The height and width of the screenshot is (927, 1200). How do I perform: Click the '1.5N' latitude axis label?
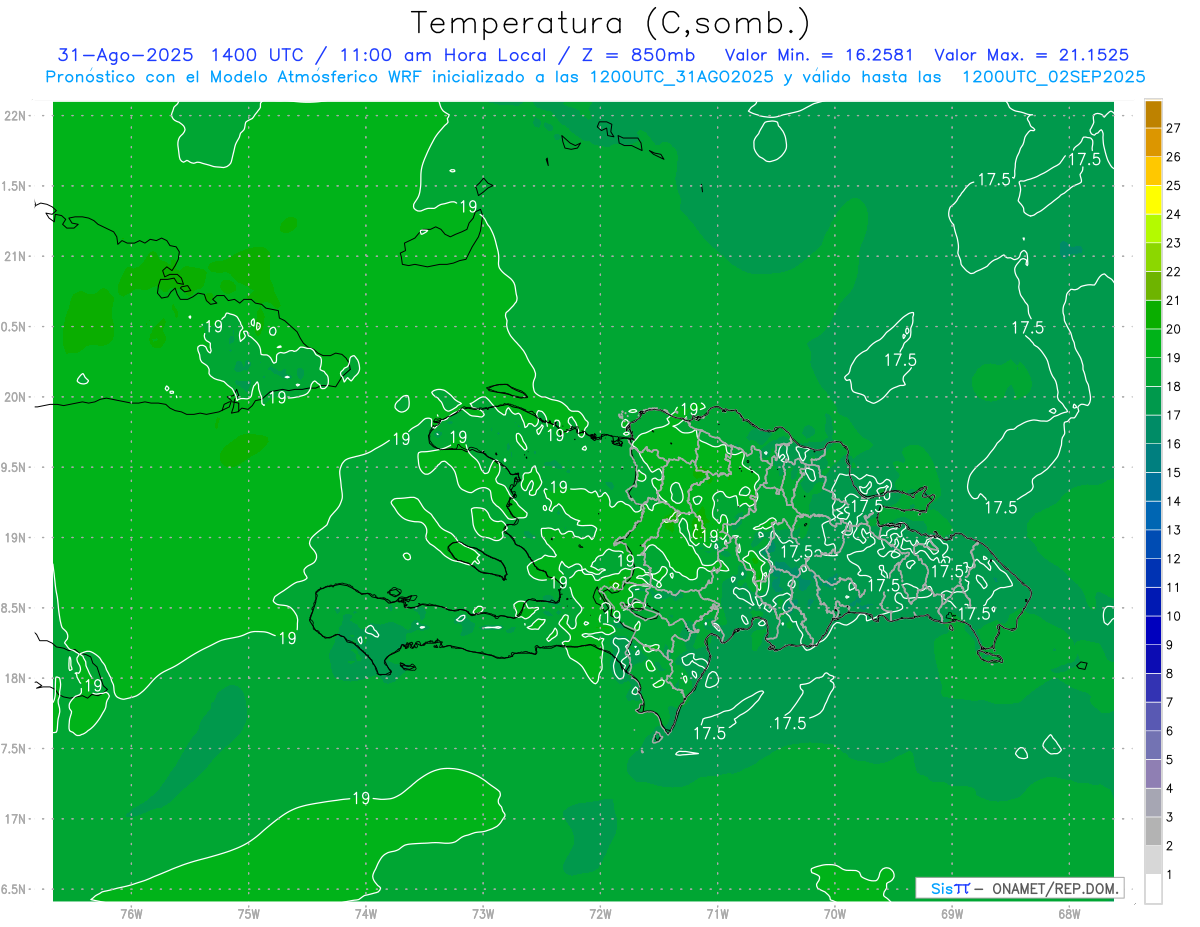16,186
